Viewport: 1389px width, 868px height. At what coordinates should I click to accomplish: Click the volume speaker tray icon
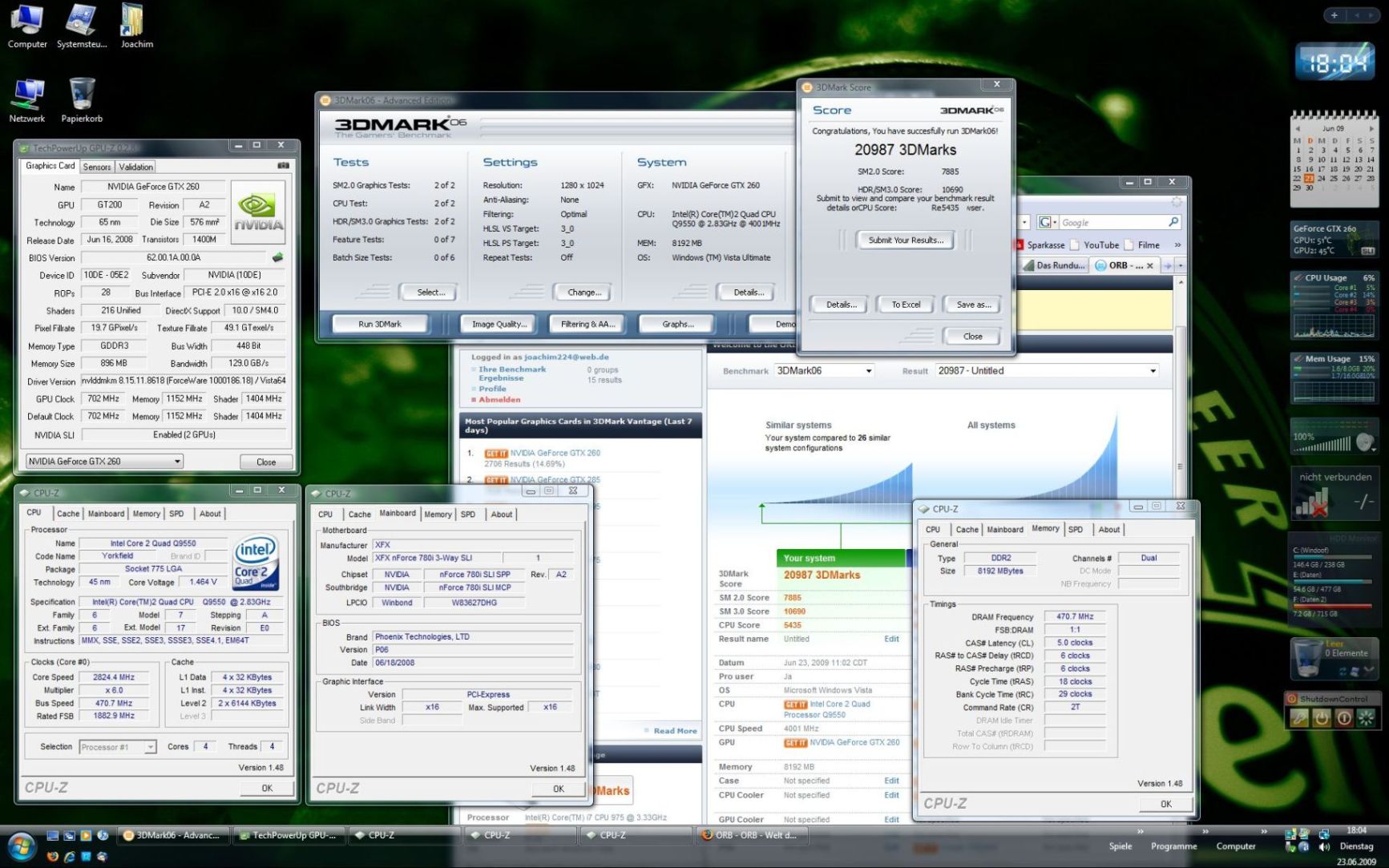(x=1324, y=846)
